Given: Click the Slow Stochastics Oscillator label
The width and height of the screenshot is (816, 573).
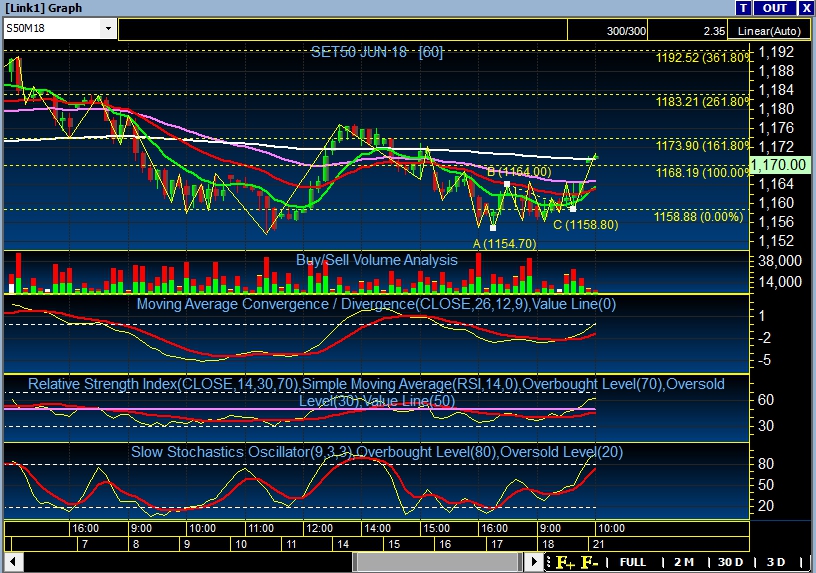Looking at the screenshot, I should point(377,452).
